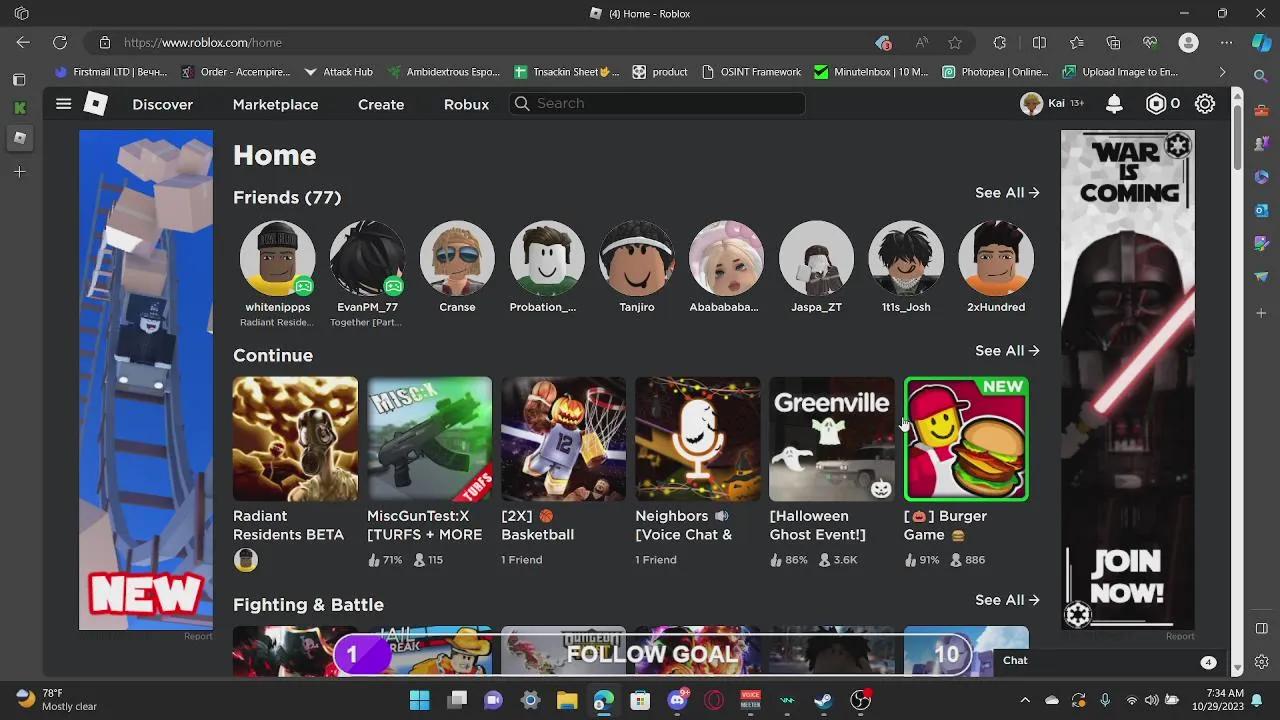1280x720 pixels.
Task: Click the Edge sidebar search icon
Action: click(x=1261, y=76)
